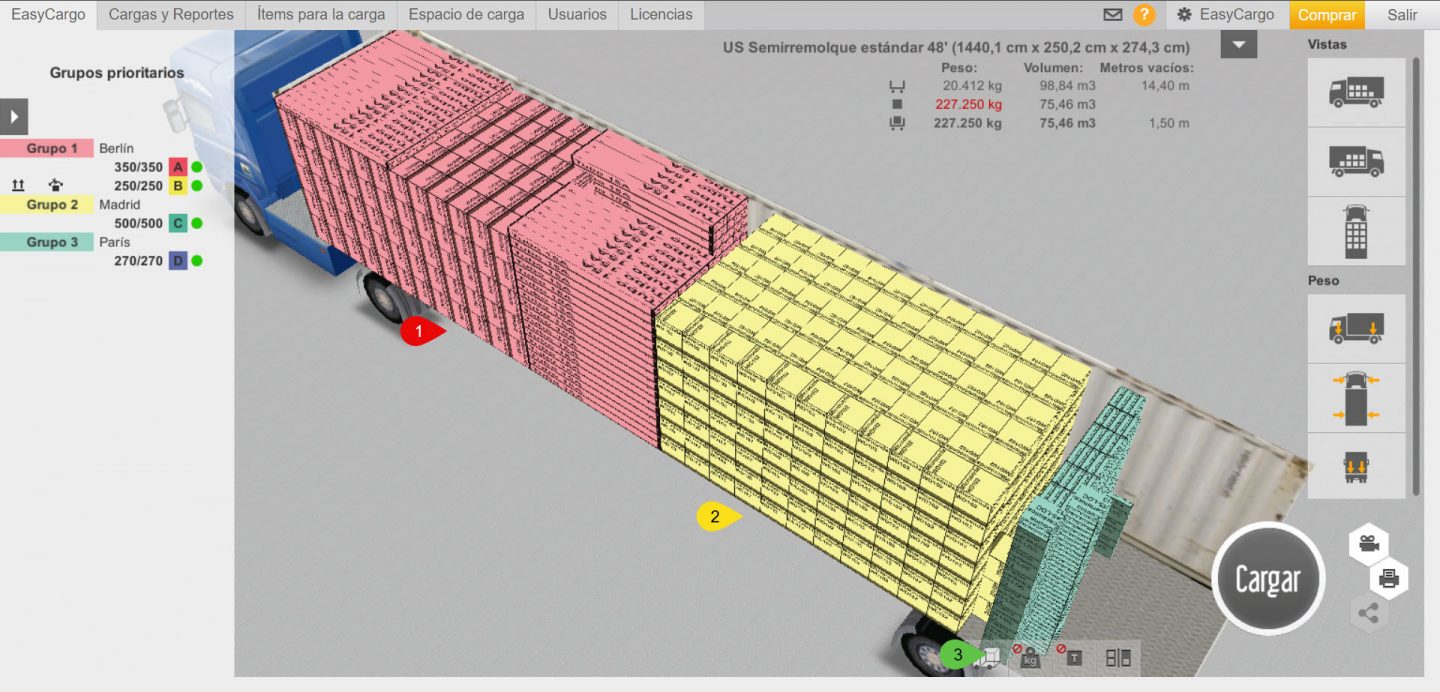Open the orange help question mark
The image size is (1440, 692).
pyautogui.click(x=1144, y=15)
